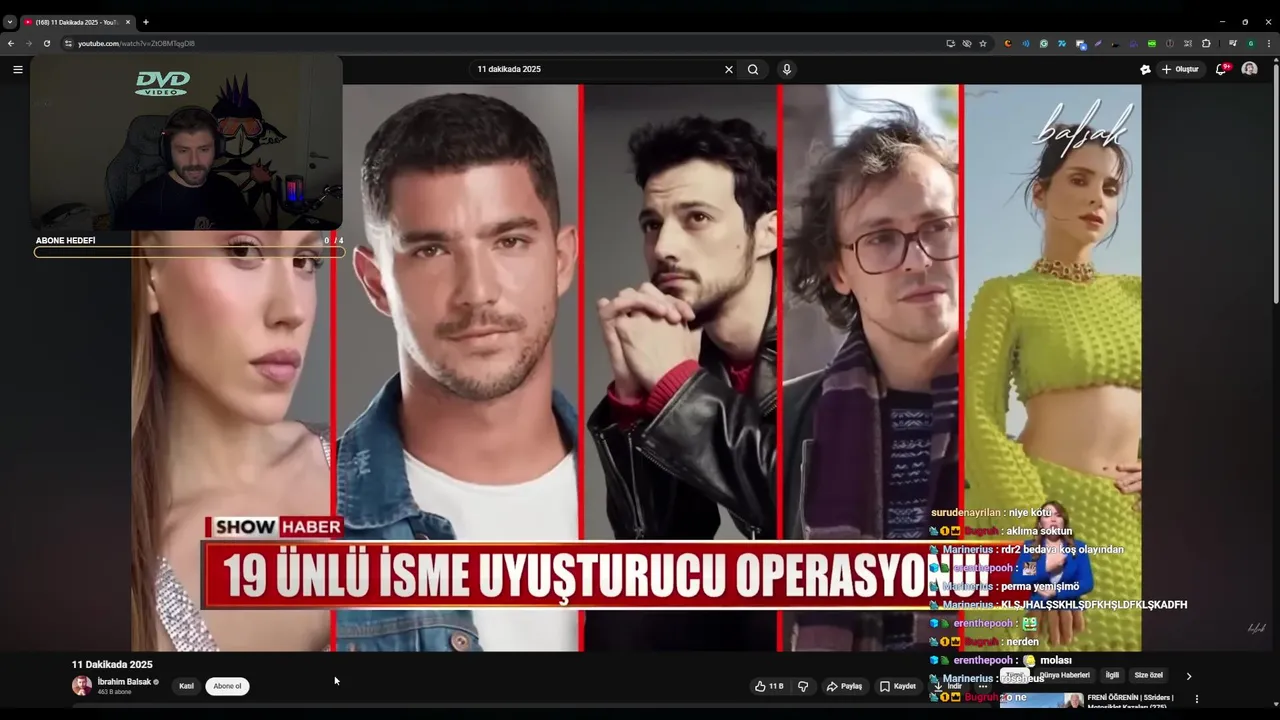Go back with the browser back arrow
This screenshot has width=1280, height=720.
11,43
